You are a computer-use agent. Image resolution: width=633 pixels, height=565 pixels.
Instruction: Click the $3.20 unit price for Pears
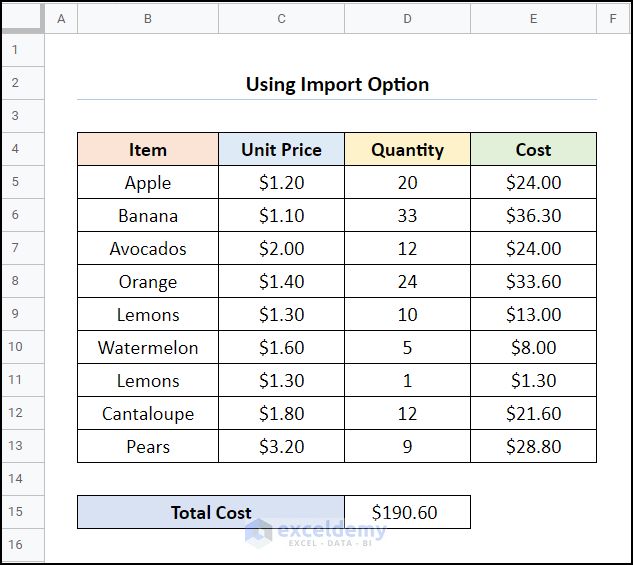click(x=281, y=447)
